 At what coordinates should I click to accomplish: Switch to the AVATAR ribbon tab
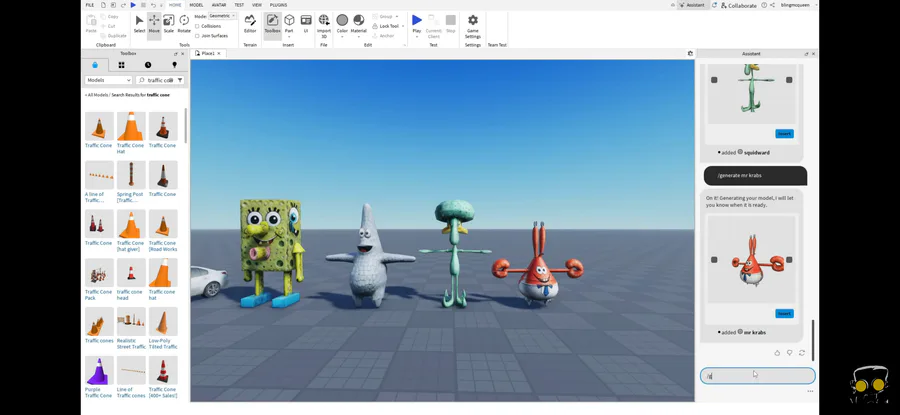coord(219,5)
